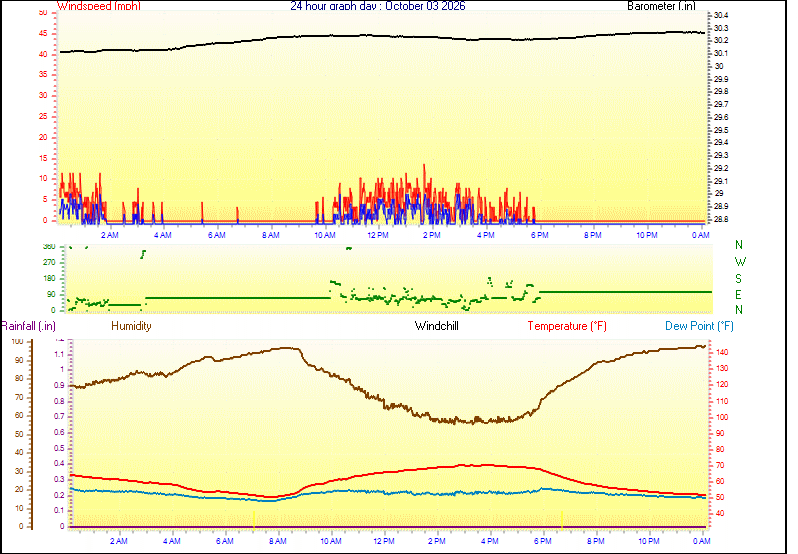Click the '60' temperature axis value
The image size is (798, 554).
point(720,481)
